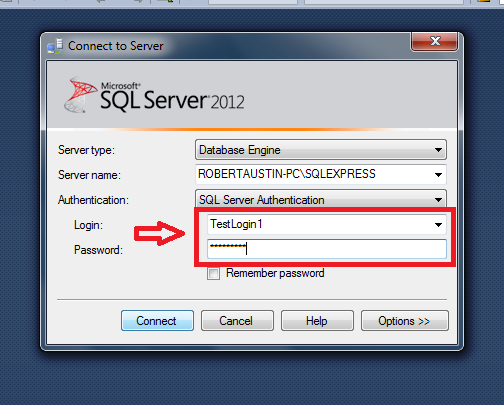This screenshot has width=504, height=405.
Task: Close the Connect to Server dialog
Action: point(435,41)
